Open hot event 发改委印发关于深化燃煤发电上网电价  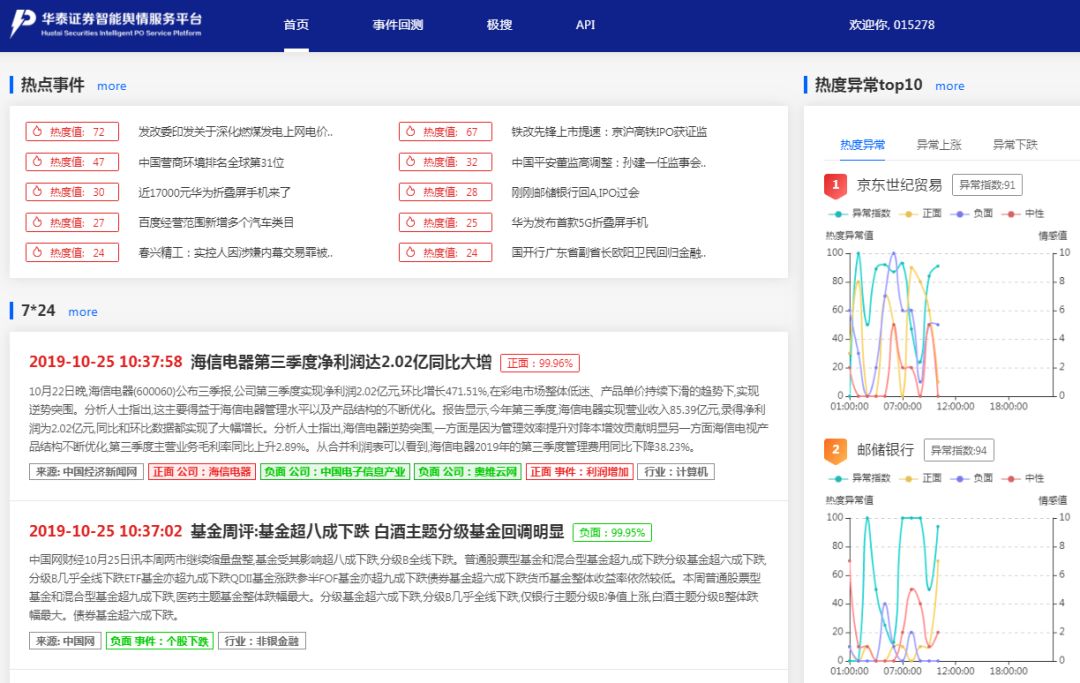236,132
